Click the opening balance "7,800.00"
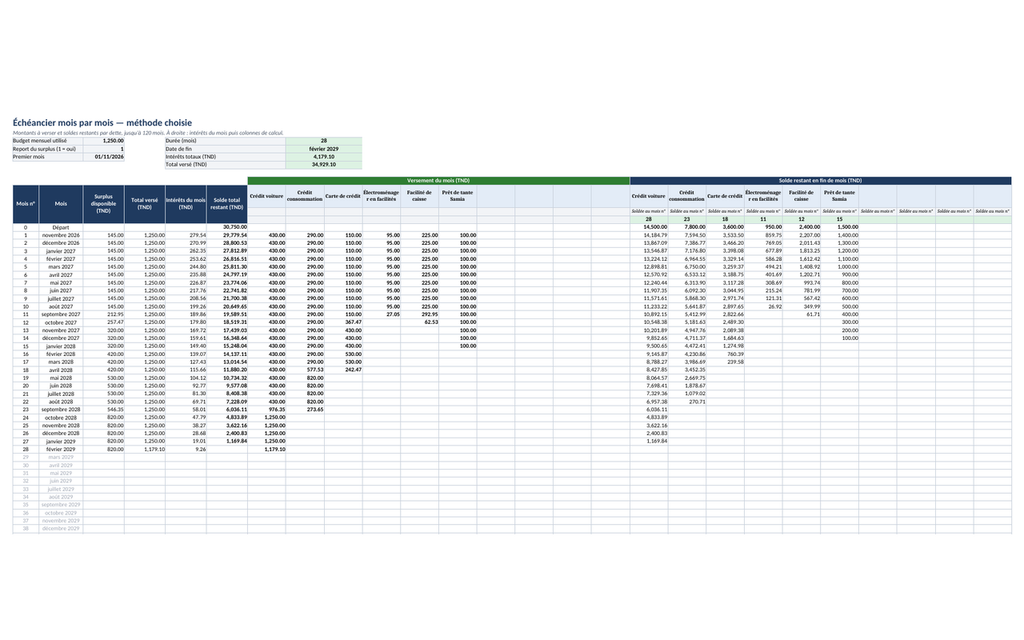The height and width of the screenshot is (640, 1024). [x=695, y=227]
